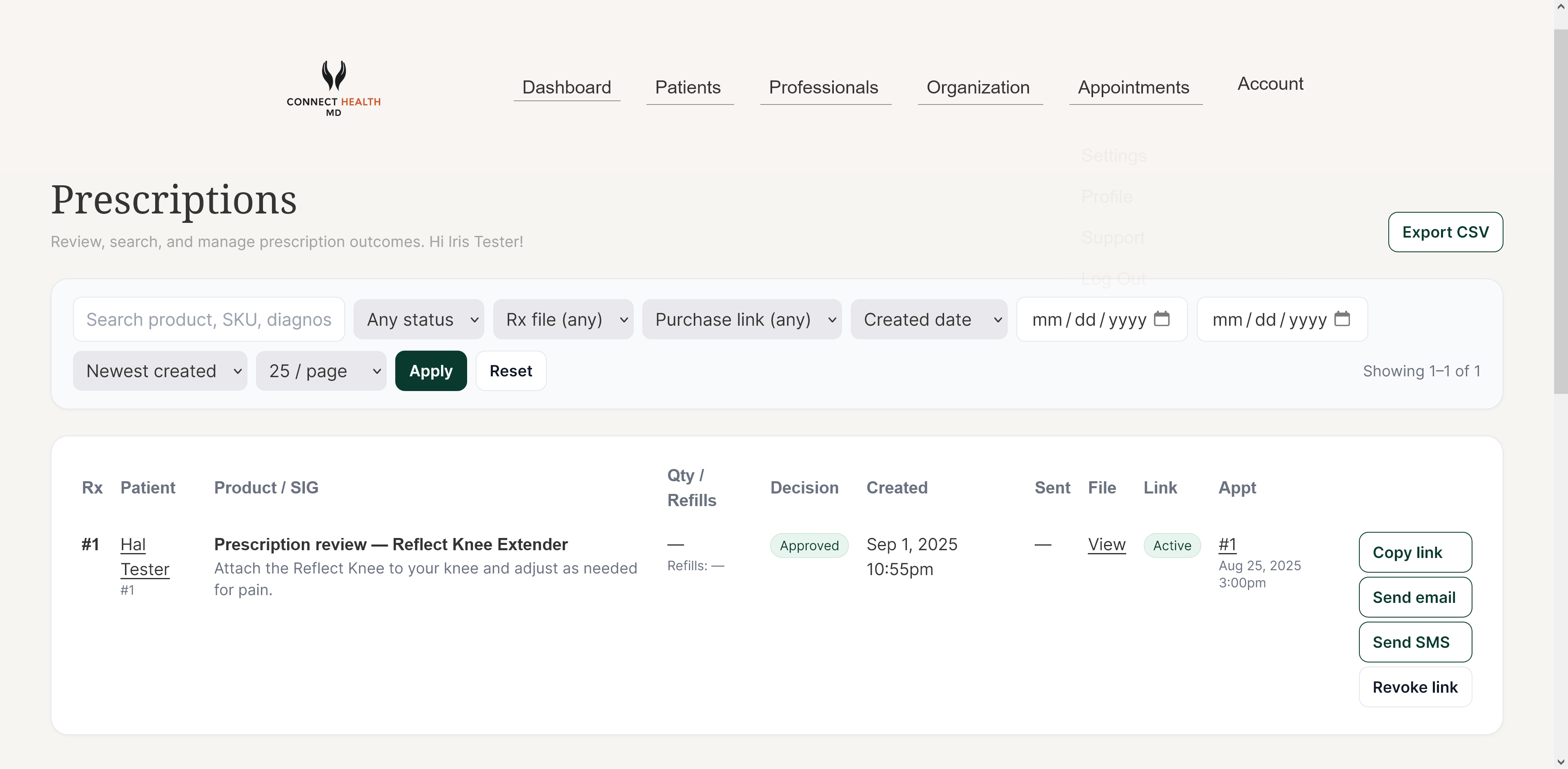The image size is (1568, 769).
Task: Revoke the active prescription link
Action: [1414, 686]
